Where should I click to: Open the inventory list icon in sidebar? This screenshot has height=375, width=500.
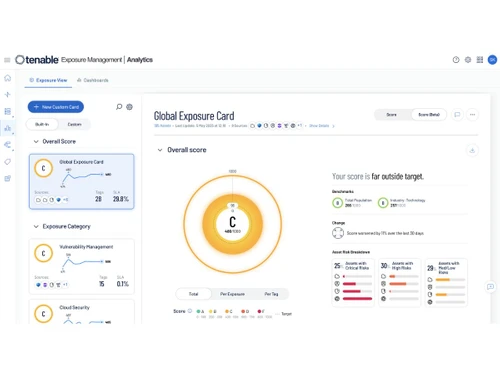click(x=8, y=111)
